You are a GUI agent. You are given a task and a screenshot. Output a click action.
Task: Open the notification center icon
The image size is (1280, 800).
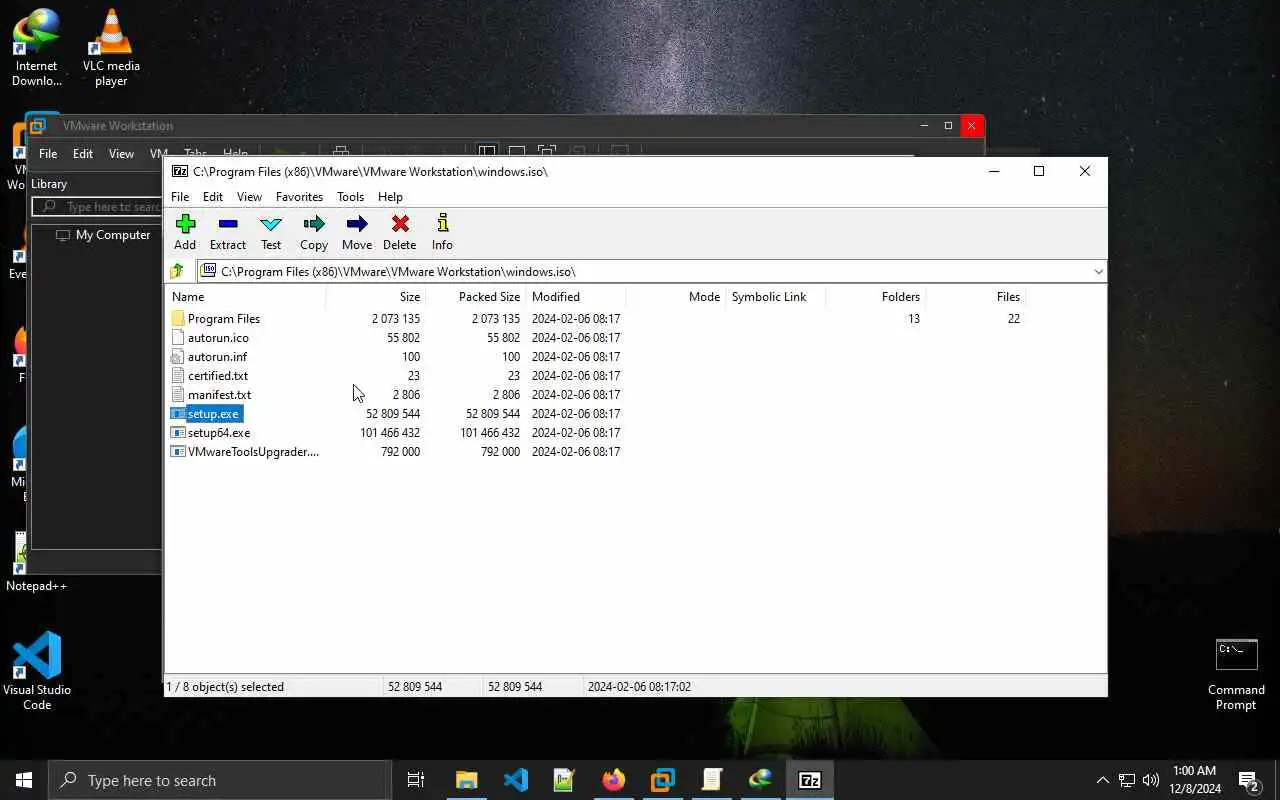(1249, 780)
